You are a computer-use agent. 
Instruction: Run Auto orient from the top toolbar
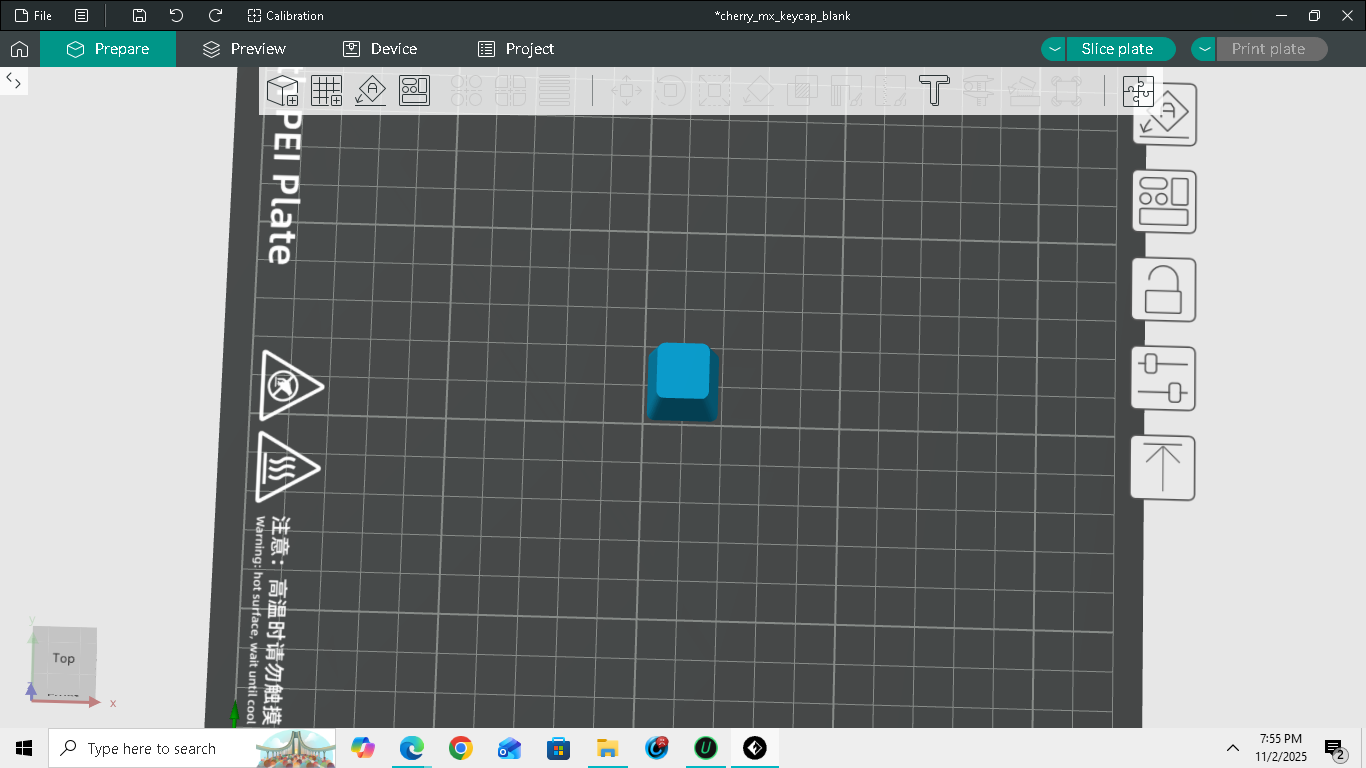click(371, 91)
